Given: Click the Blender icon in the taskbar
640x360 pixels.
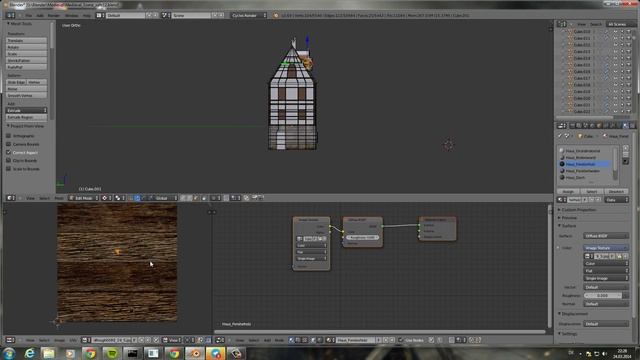Looking at the screenshot, I should pyautogui.click(x=195, y=353).
